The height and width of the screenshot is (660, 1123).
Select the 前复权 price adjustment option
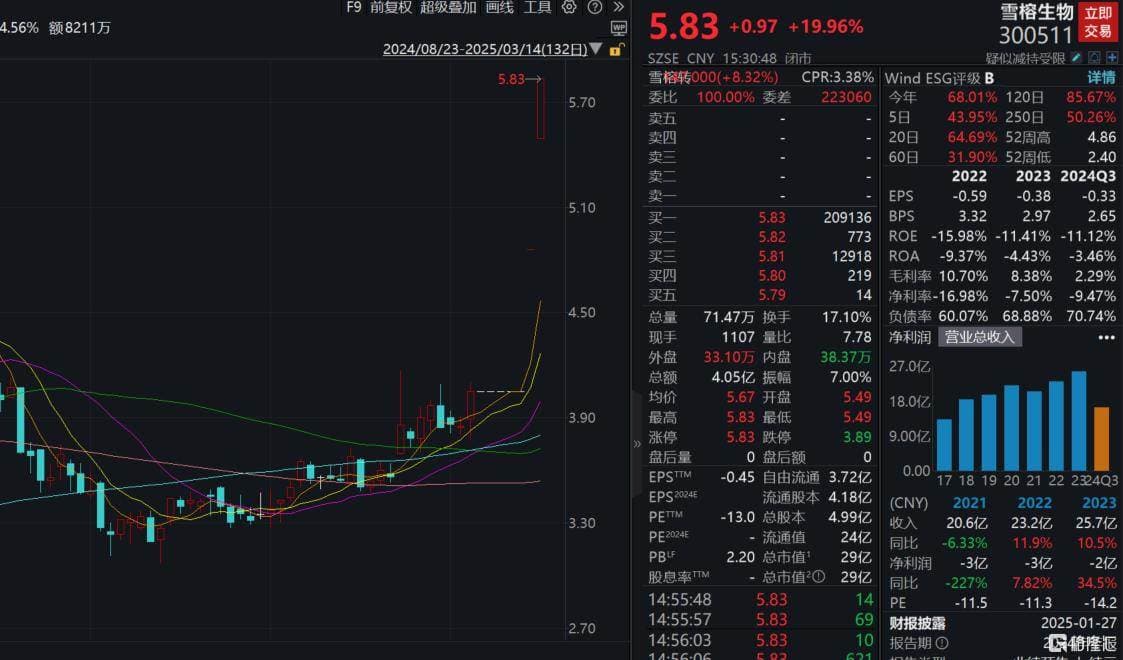coord(391,7)
